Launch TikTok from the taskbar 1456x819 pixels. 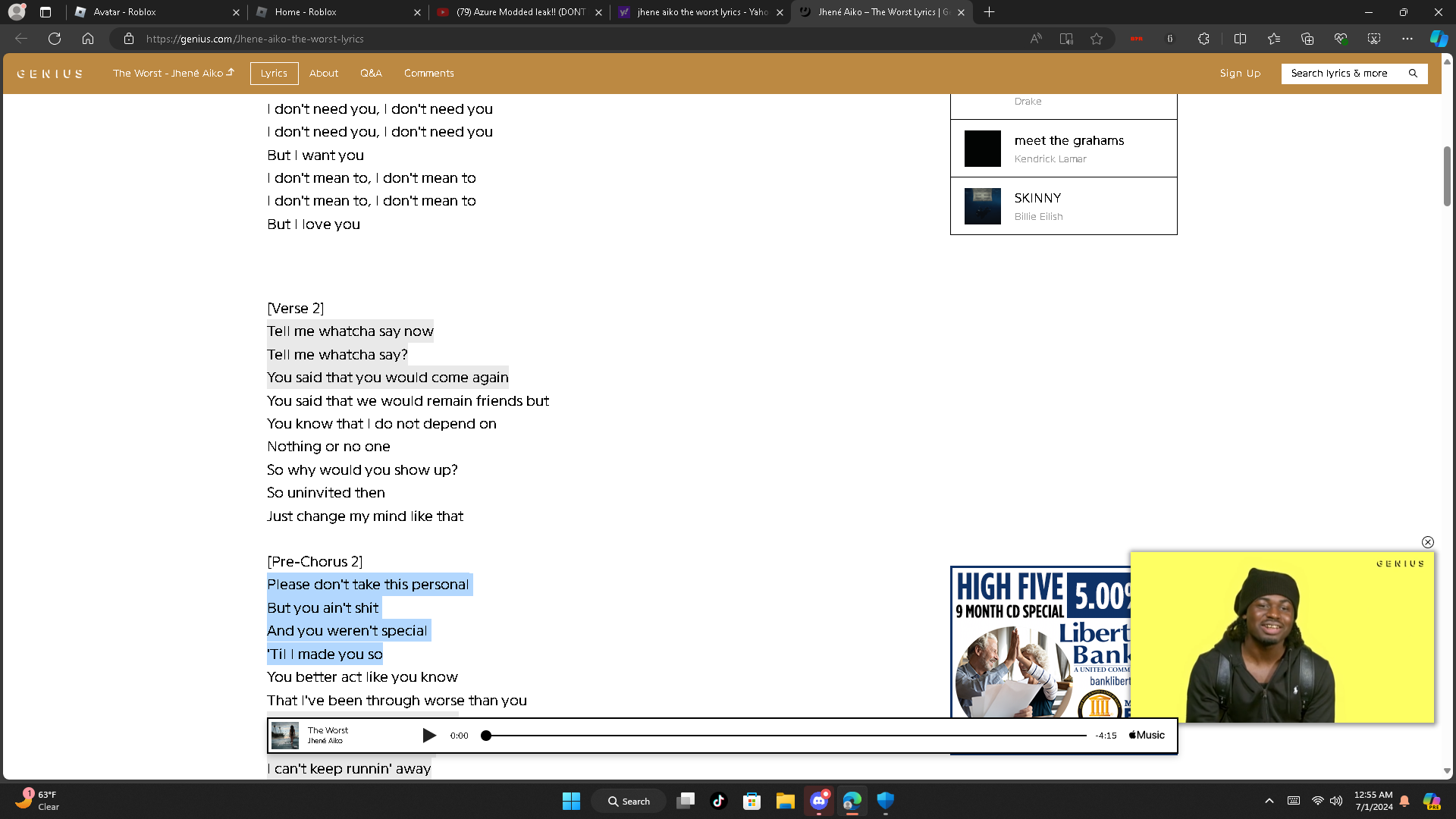pos(718,801)
